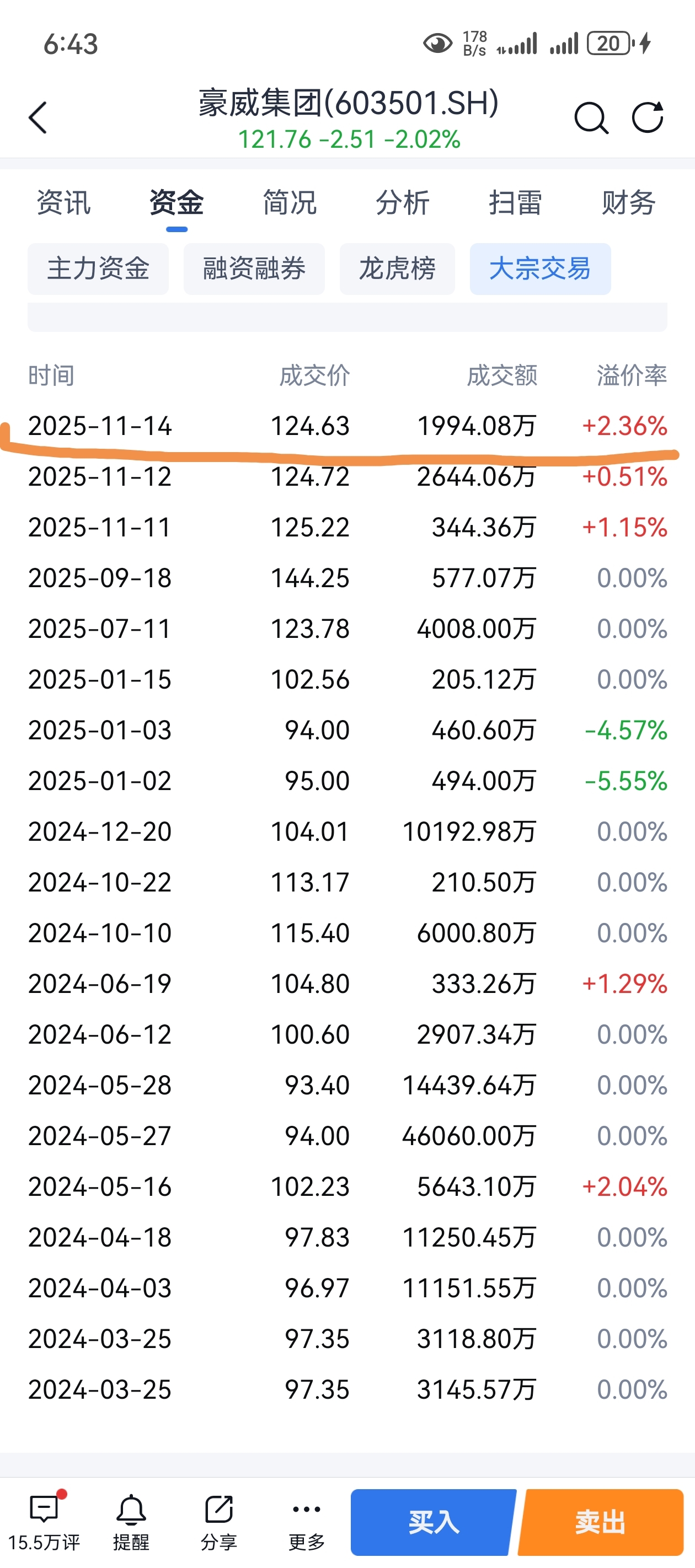
Task: Open the 分析 tab
Action: (403, 202)
